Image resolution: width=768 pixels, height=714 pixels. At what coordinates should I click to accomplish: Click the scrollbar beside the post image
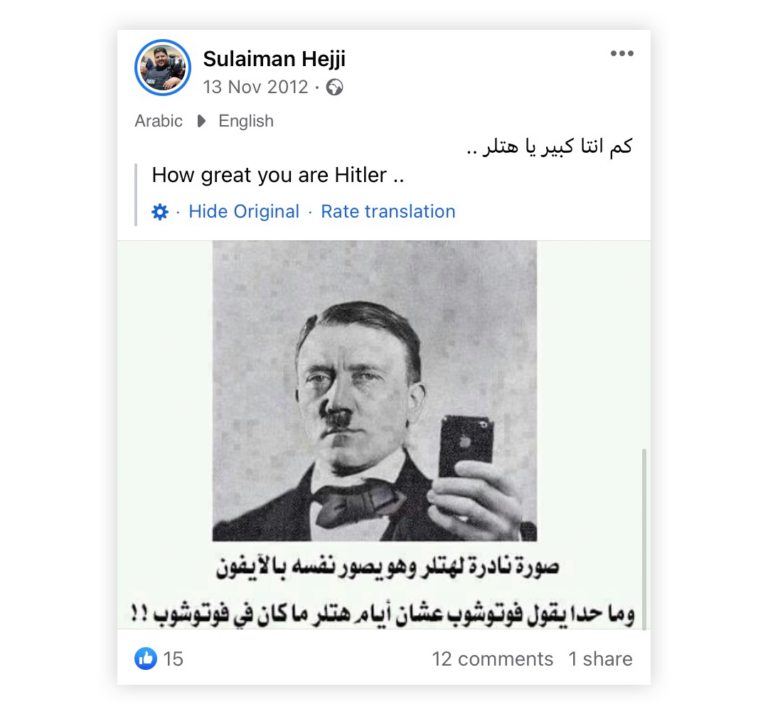tap(644, 539)
